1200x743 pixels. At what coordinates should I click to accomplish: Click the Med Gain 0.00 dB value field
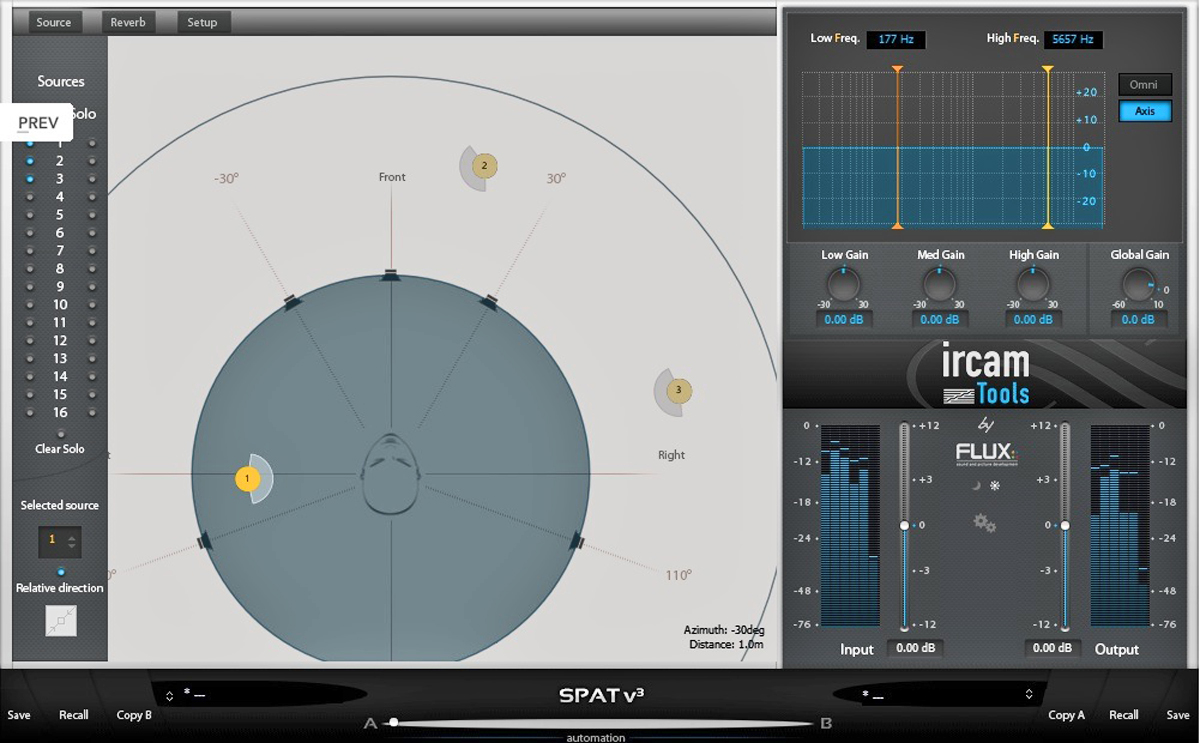939,320
